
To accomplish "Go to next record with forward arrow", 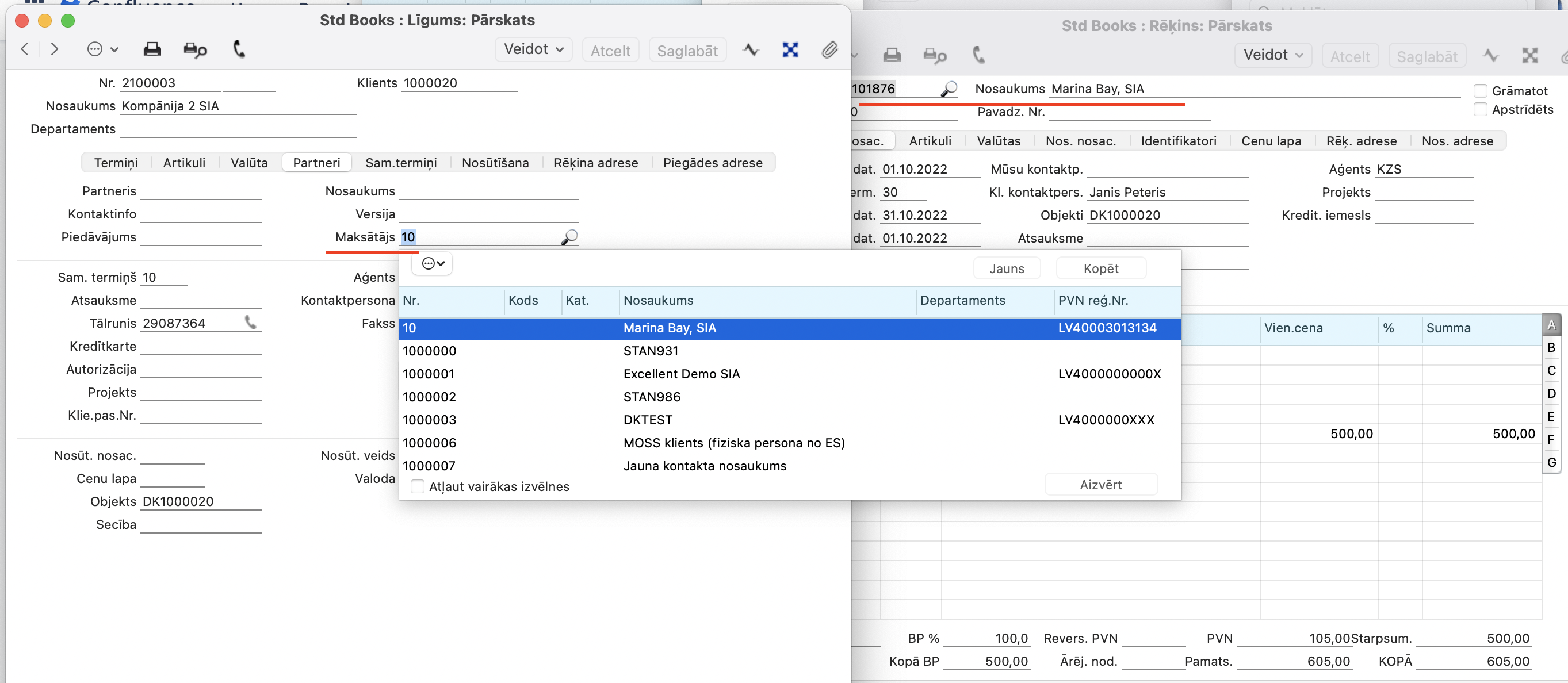I will point(54,49).
